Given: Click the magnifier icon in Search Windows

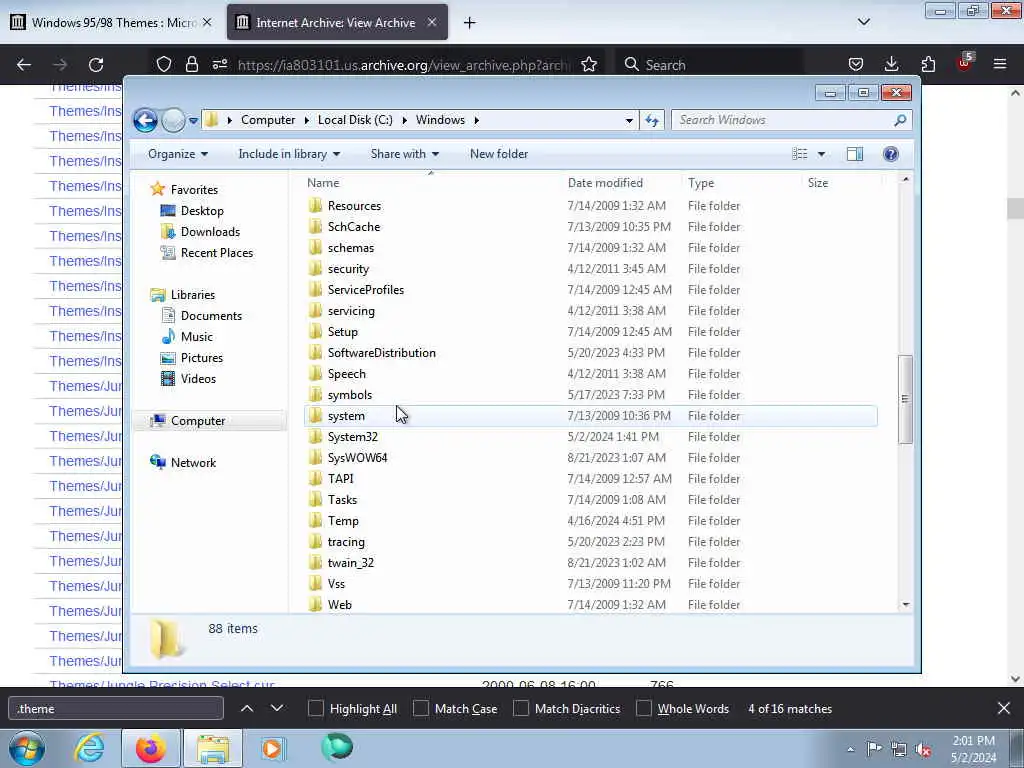Looking at the screenshot, I should (x=900, y=120).
